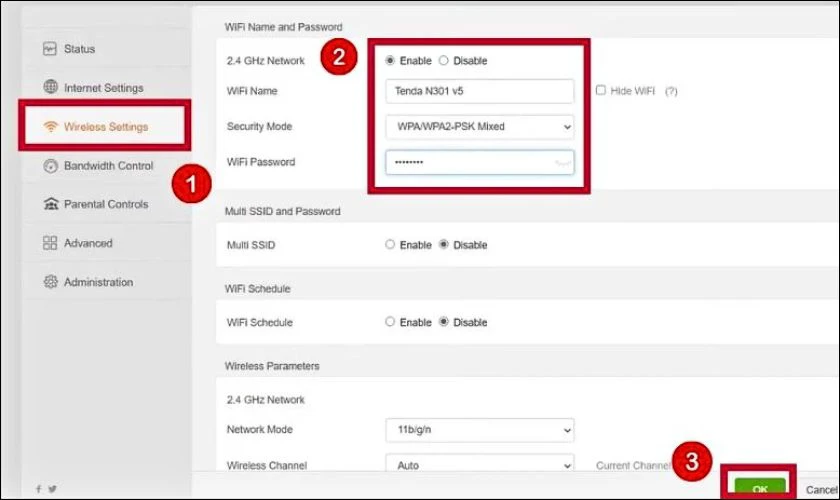Click the WiFi Schedule section heading
The height and width of the screenshot is (500, 840).
tap(257, 289)
